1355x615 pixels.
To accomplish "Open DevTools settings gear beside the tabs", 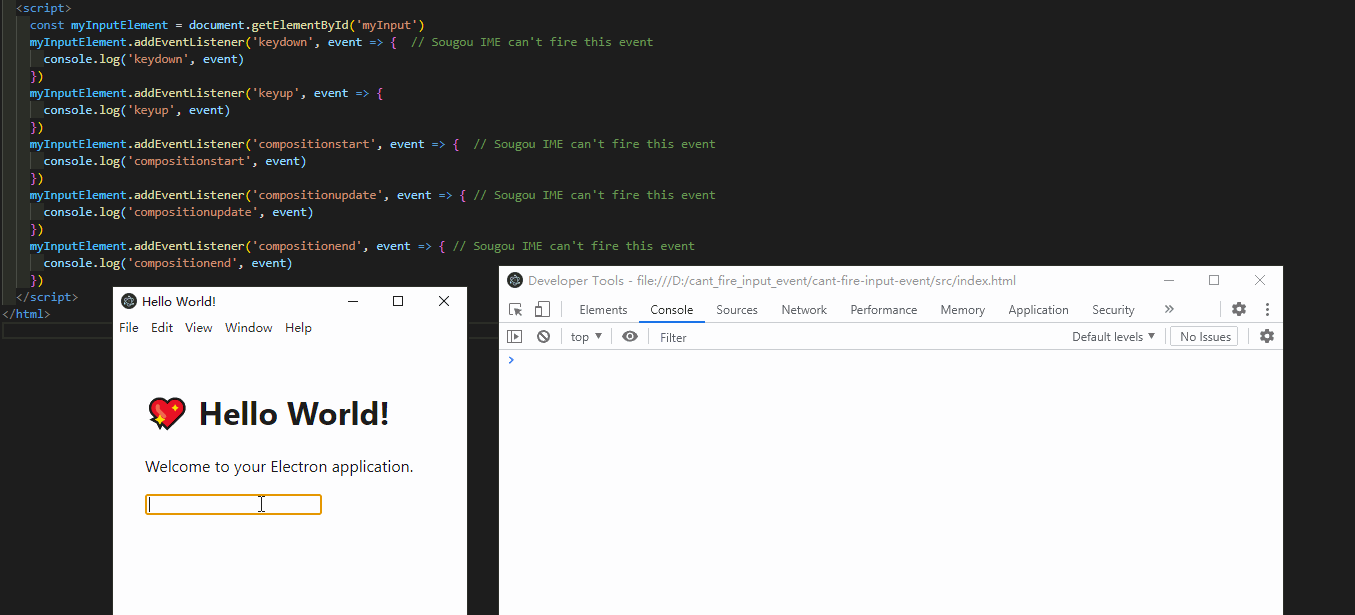I will pos(1239,310).
